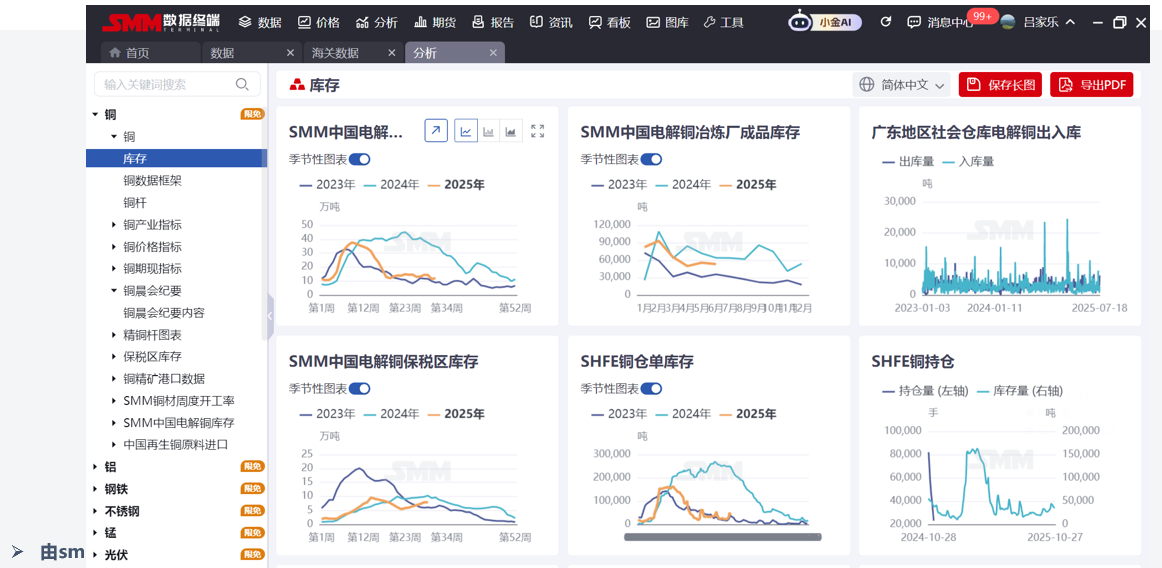Click 2023年 legend swatch in SHFE铜仓单库存 chart
The height and width of the screenshot is (568, 1162).
599,414
